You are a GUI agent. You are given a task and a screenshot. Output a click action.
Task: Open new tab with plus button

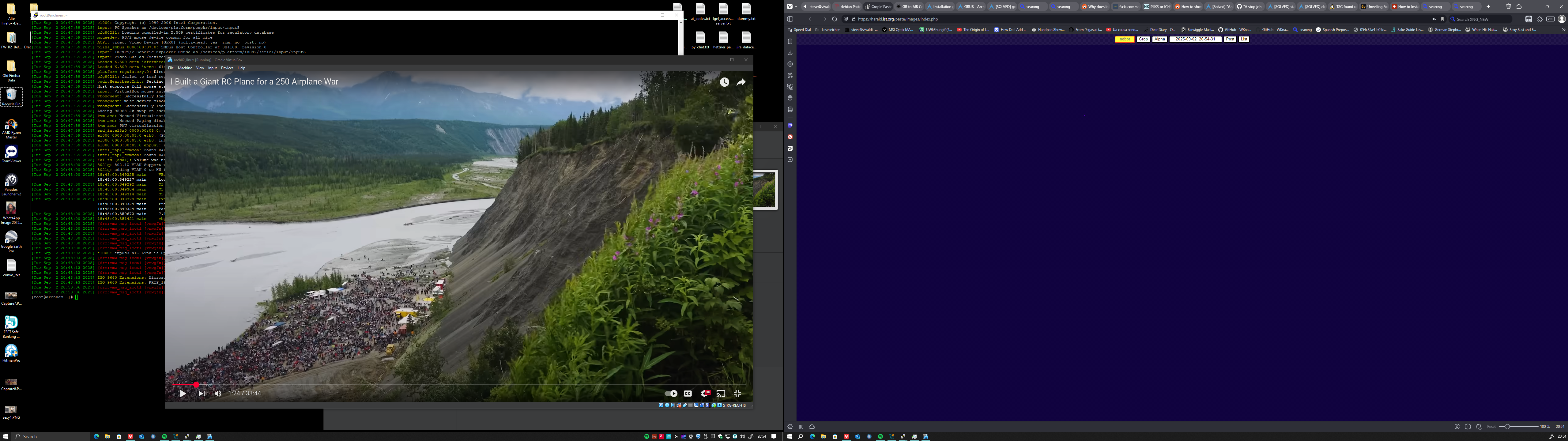[1488, 7]
